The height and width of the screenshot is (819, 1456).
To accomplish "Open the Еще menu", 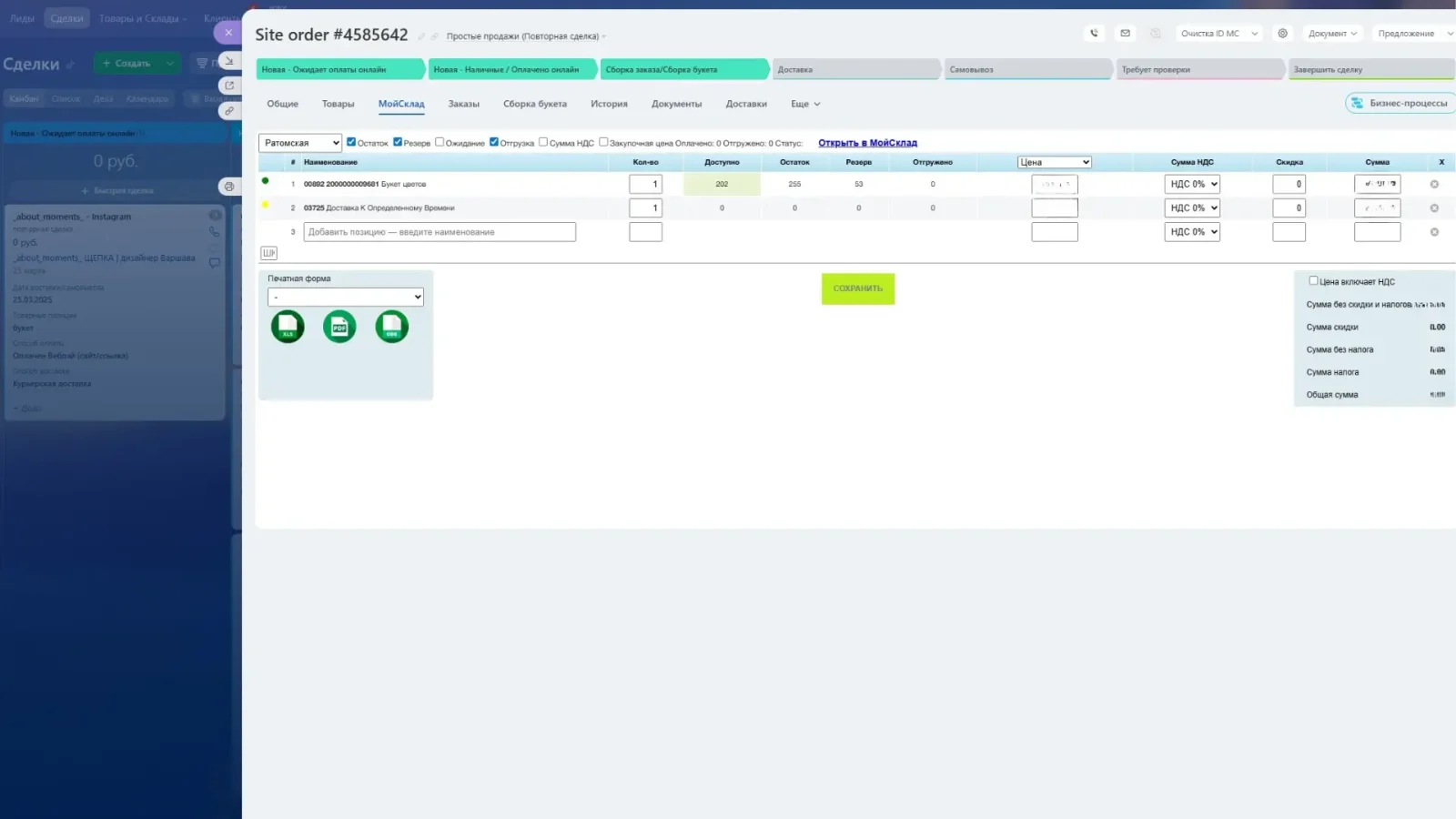I will [x=804, y=103].
